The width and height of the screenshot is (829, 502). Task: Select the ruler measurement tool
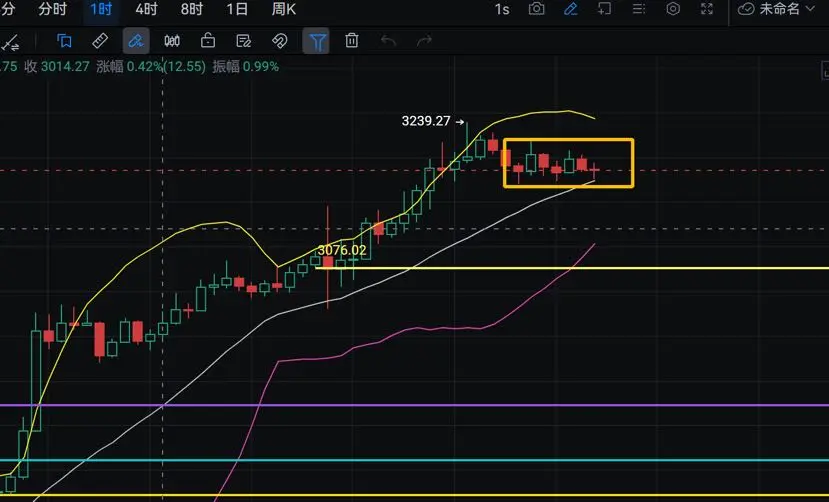[100, 41]
